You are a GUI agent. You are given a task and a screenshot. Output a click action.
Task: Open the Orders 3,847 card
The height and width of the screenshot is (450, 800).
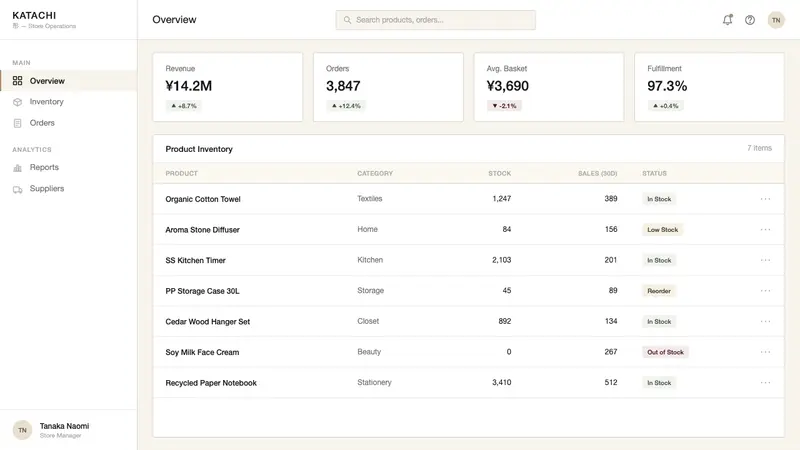(x=388, y=87)
